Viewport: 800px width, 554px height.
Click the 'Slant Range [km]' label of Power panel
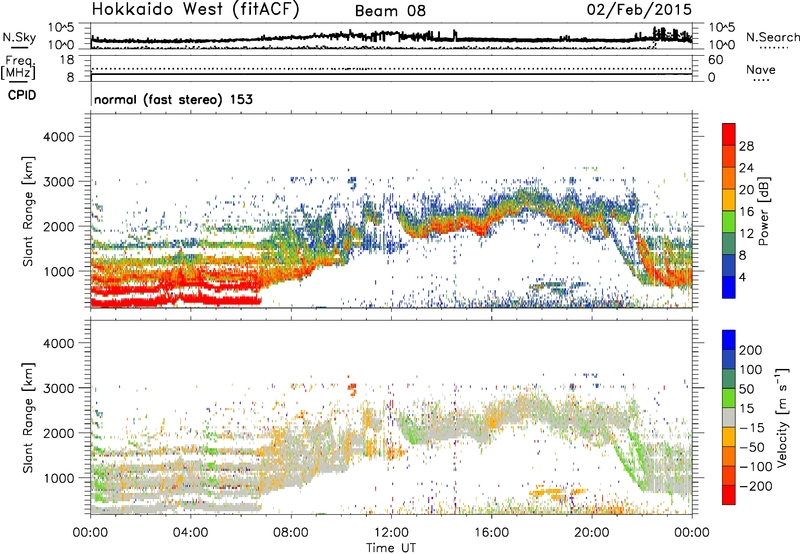click(29, 211)
